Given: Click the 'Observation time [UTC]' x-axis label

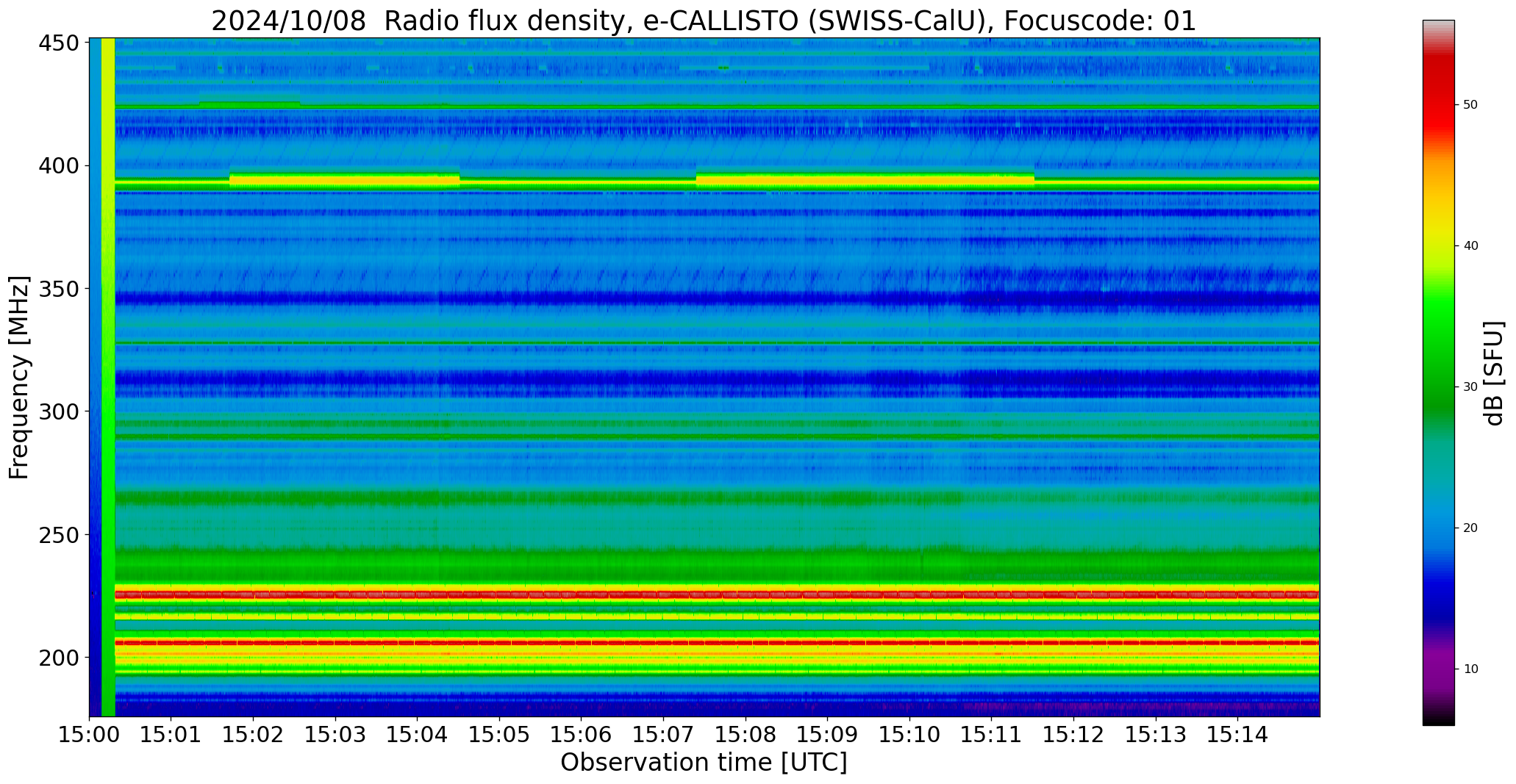Looking at the screenshot, I should point(704,763).
